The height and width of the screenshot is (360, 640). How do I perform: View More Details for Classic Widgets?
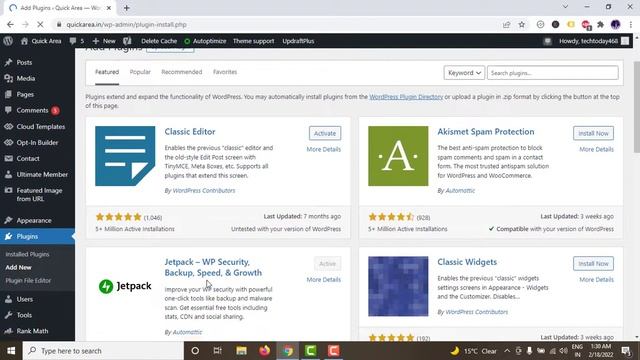tap(596, 280)
